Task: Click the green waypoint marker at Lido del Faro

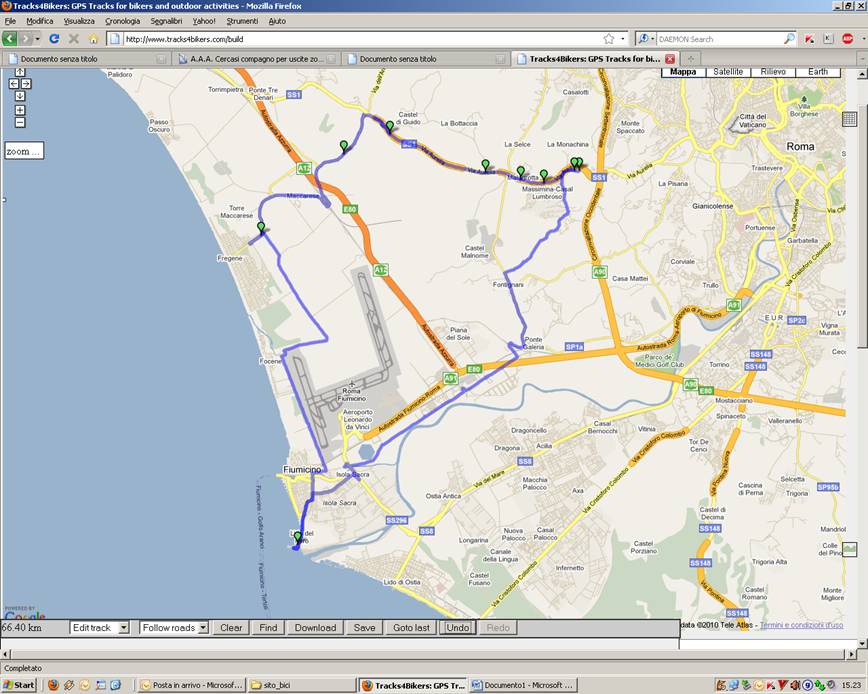Action: point(298,537)
